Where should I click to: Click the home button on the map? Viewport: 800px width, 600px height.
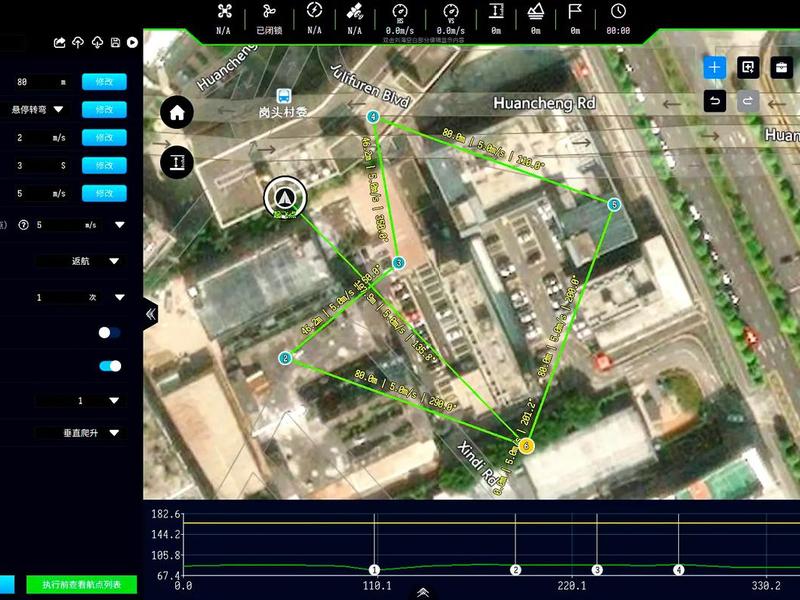point(177,112)
